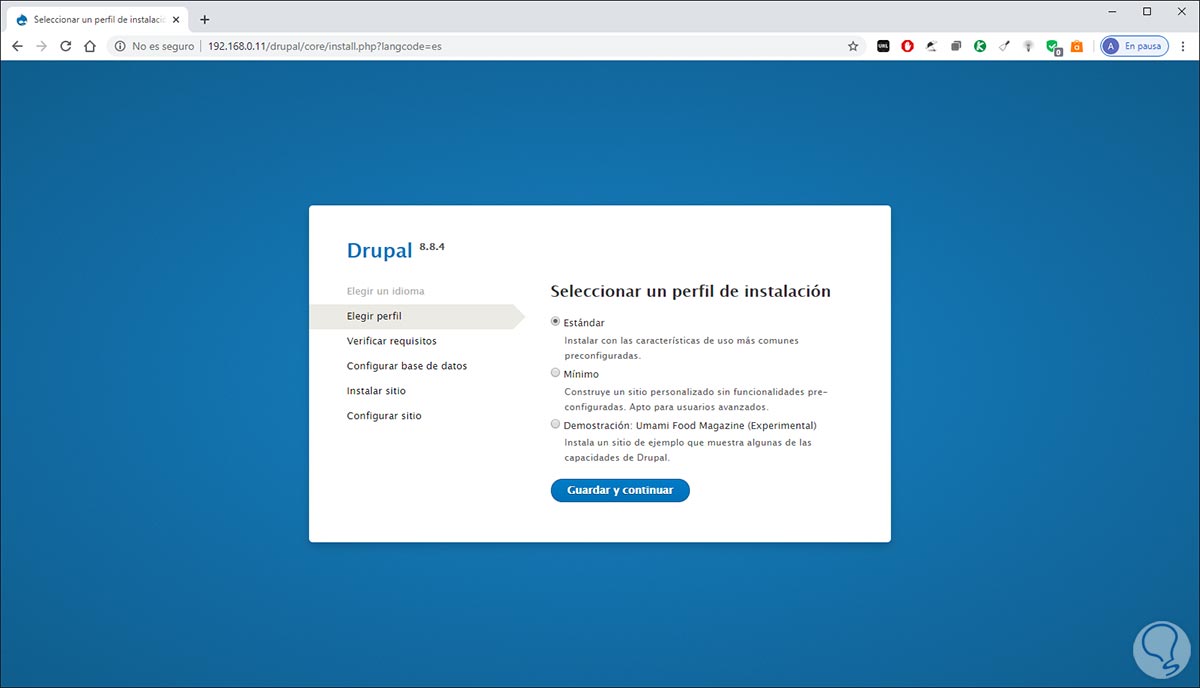The width and height of the screenshot is (1200, 688).
Task: Open the green shield checkmark extension
Action: point(1053,46)
